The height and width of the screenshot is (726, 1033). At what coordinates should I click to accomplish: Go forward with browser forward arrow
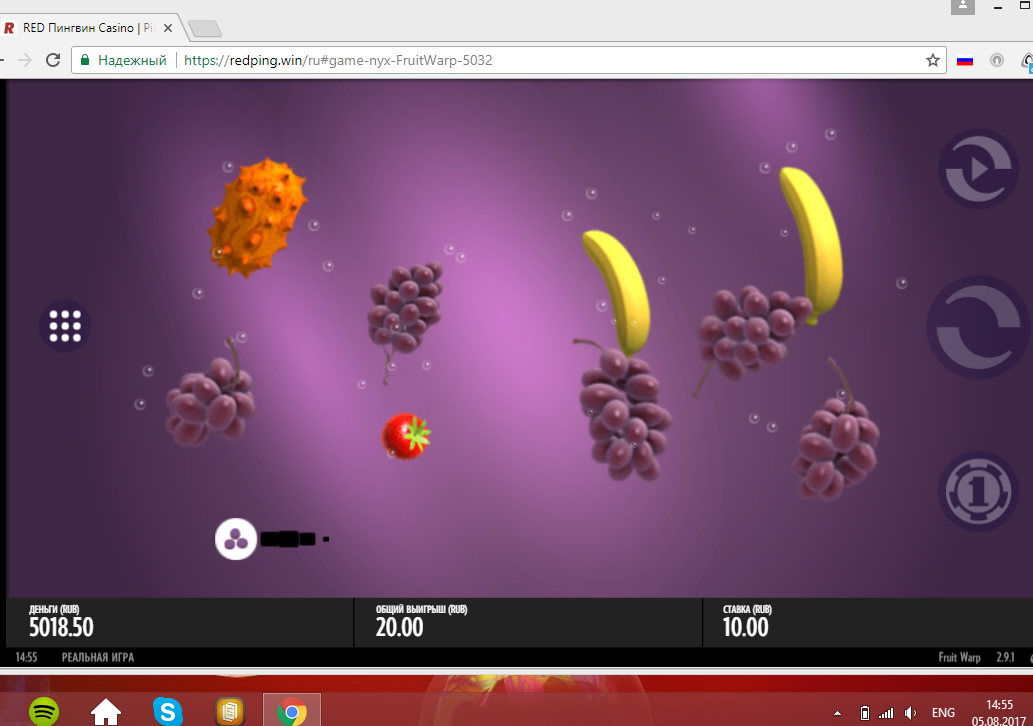point(25,60)
